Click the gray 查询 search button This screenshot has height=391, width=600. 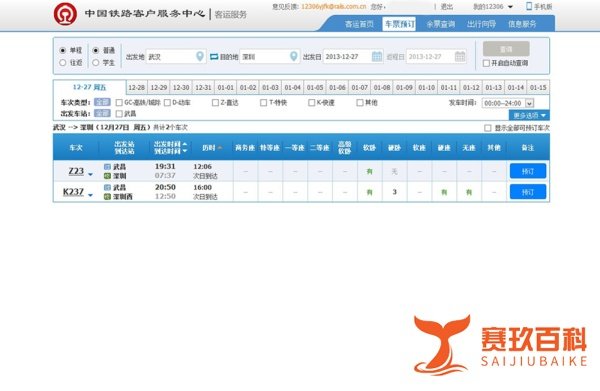pyautogui.click(x=506, y=49)
